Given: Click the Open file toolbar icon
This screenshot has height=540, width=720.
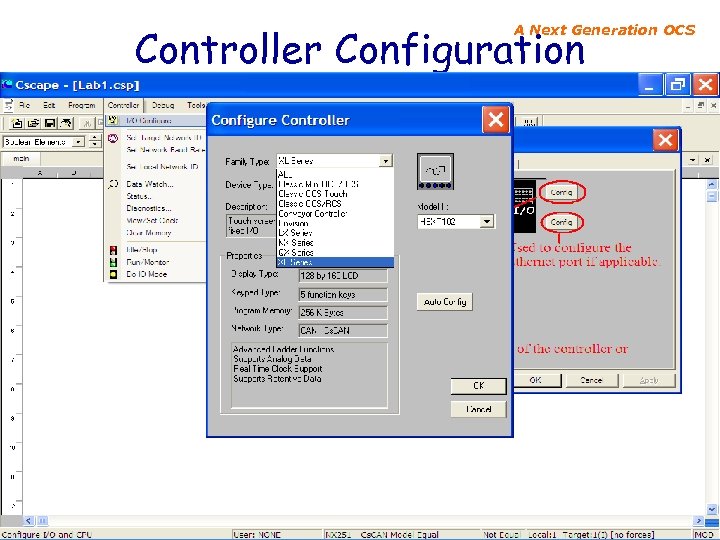Looking at the screenshot, I should pos(33,123).
